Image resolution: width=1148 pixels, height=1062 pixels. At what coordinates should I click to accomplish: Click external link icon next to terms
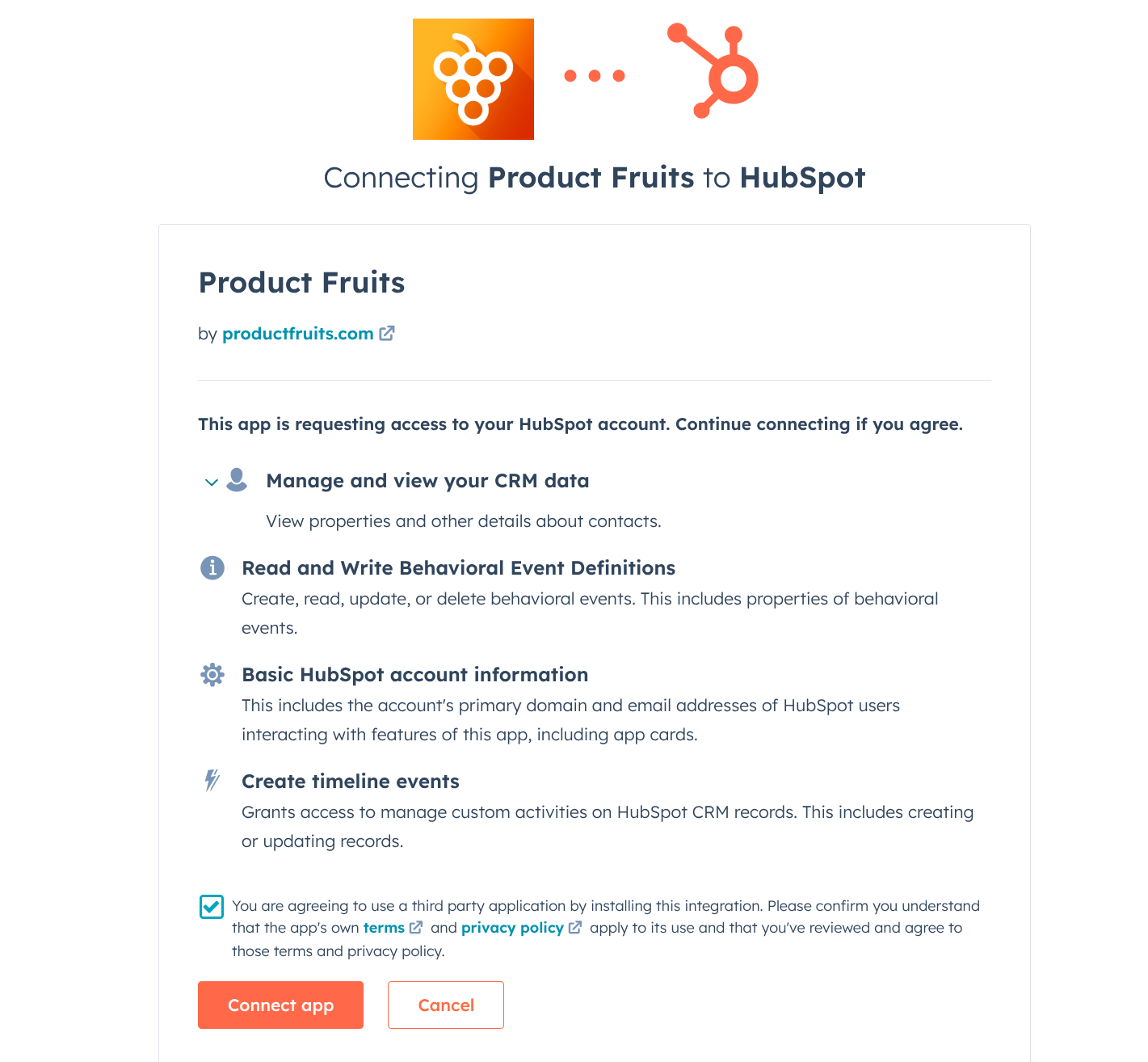(416, 928)
